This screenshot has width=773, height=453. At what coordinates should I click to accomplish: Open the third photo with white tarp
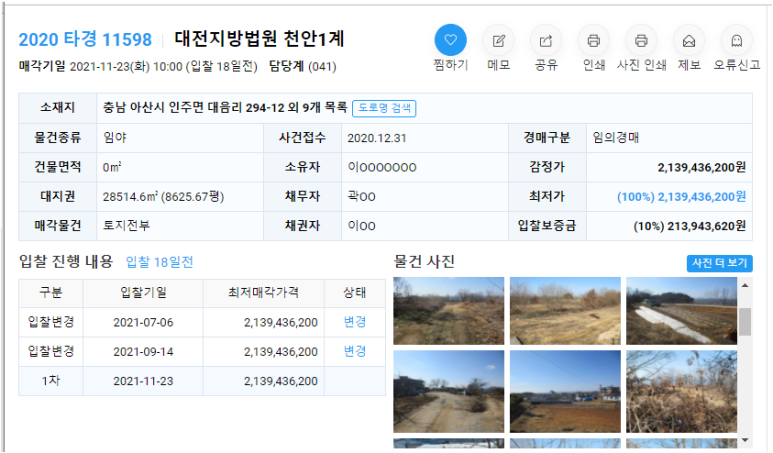[681, 311]
